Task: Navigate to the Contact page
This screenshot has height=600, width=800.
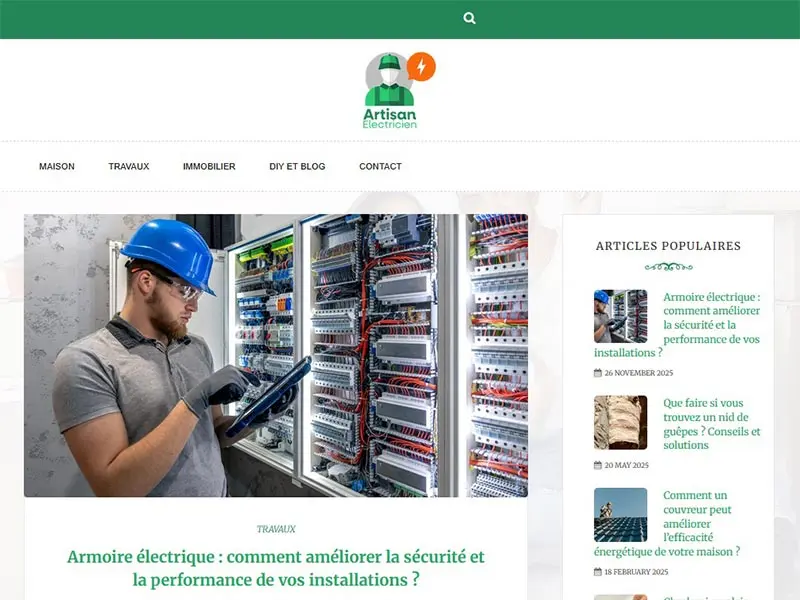Action: pos(380,166)
